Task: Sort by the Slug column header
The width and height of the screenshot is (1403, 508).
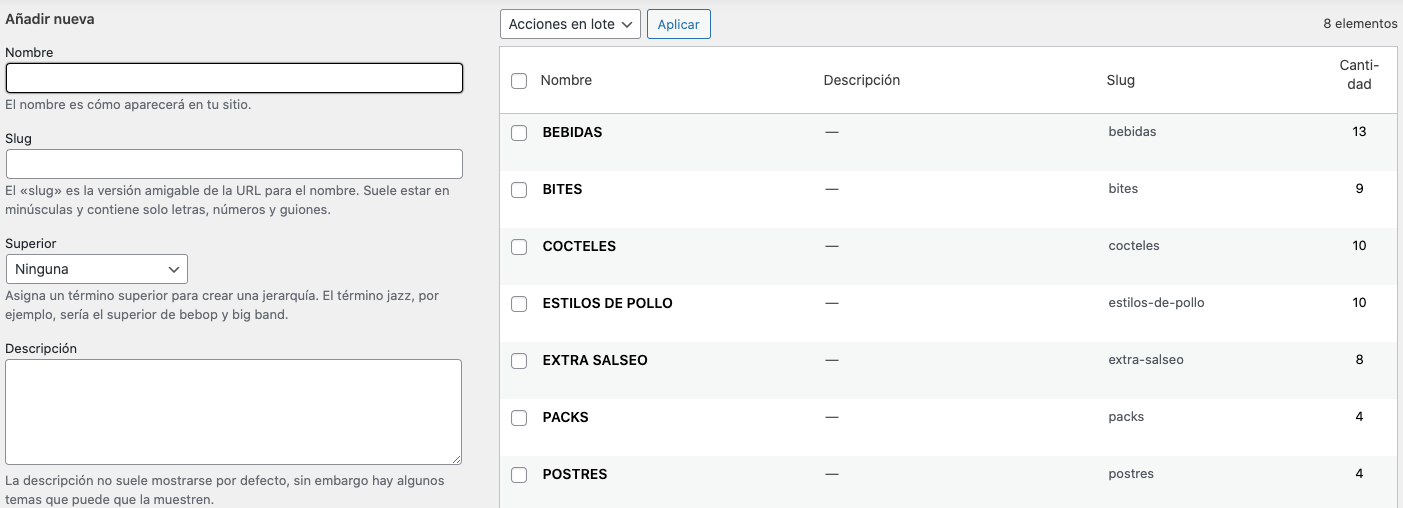Action: (x=1120, y=80)
